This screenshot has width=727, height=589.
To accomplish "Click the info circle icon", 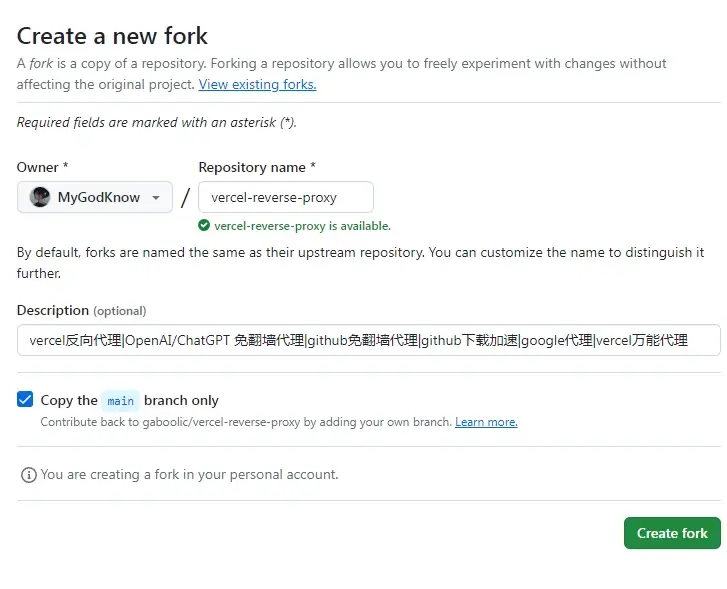I will pyautogui.click(x=29, y=475).
